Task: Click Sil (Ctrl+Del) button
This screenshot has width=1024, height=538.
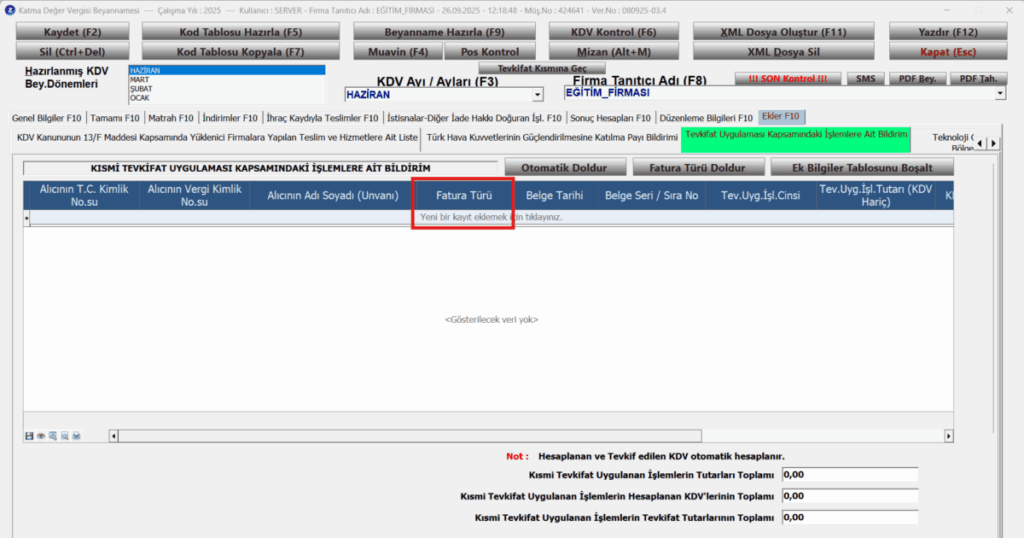Action: click(72, 52)
